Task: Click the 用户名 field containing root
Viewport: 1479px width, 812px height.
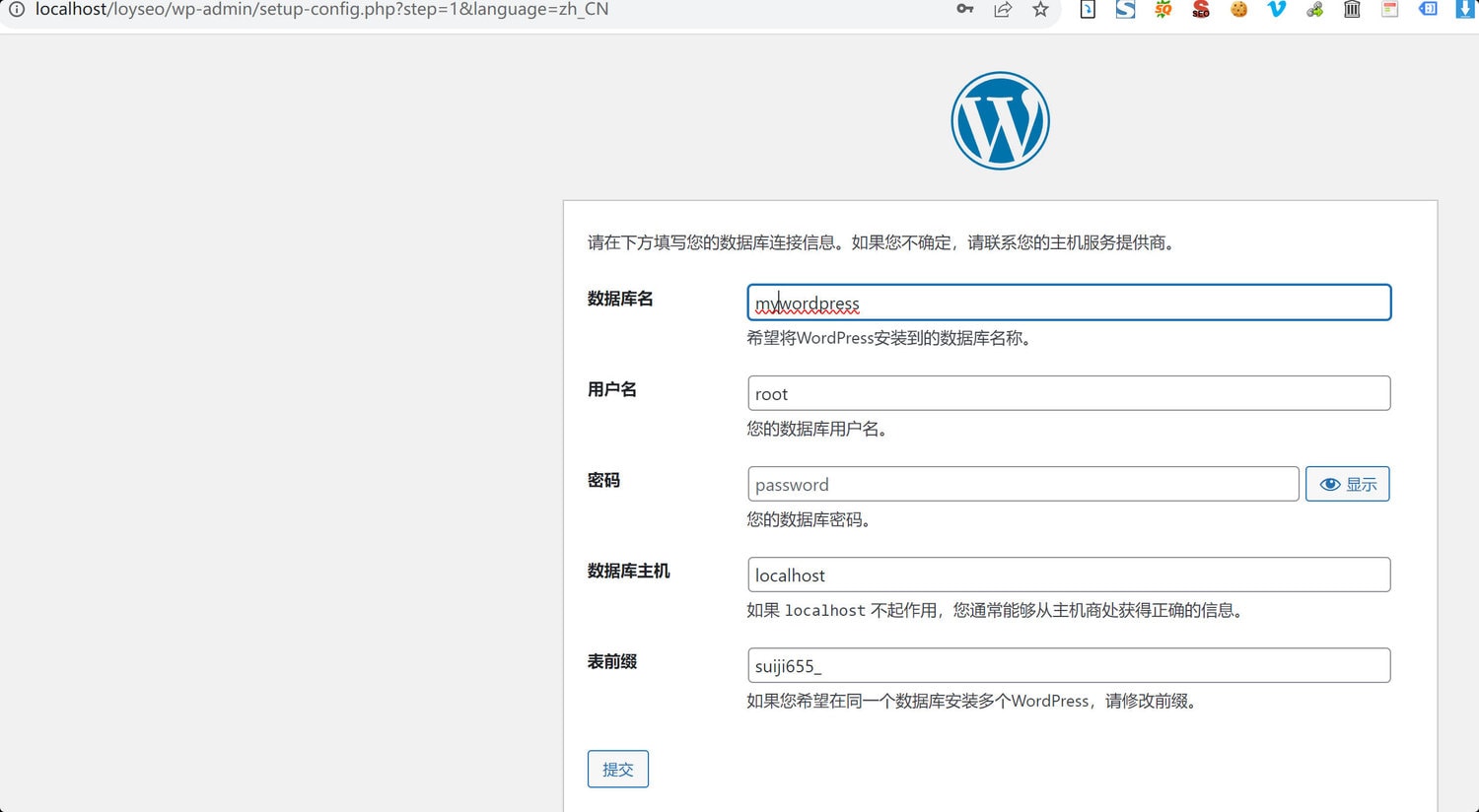Action: [1069, 393]
